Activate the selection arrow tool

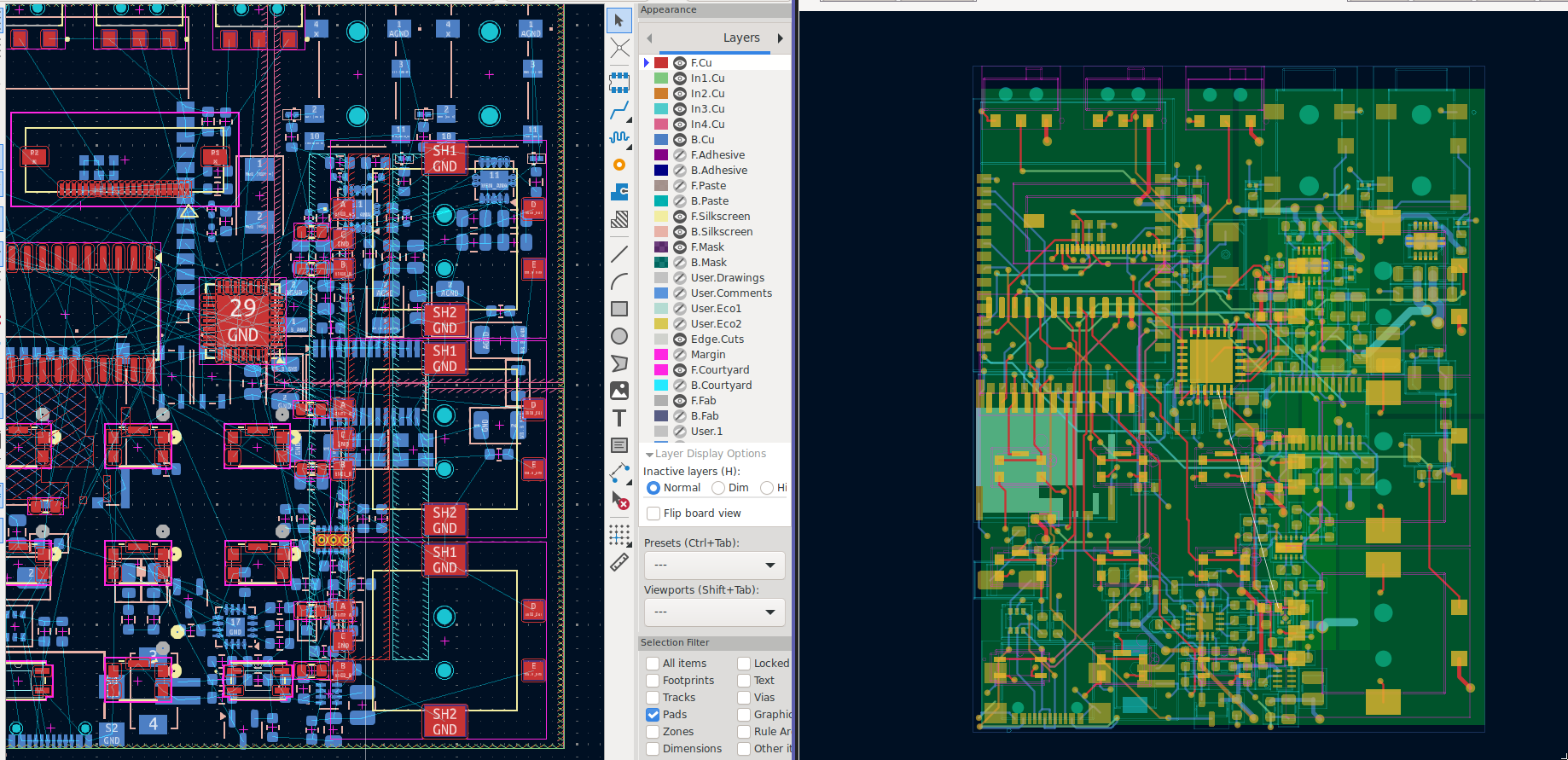tap(619, 20)
